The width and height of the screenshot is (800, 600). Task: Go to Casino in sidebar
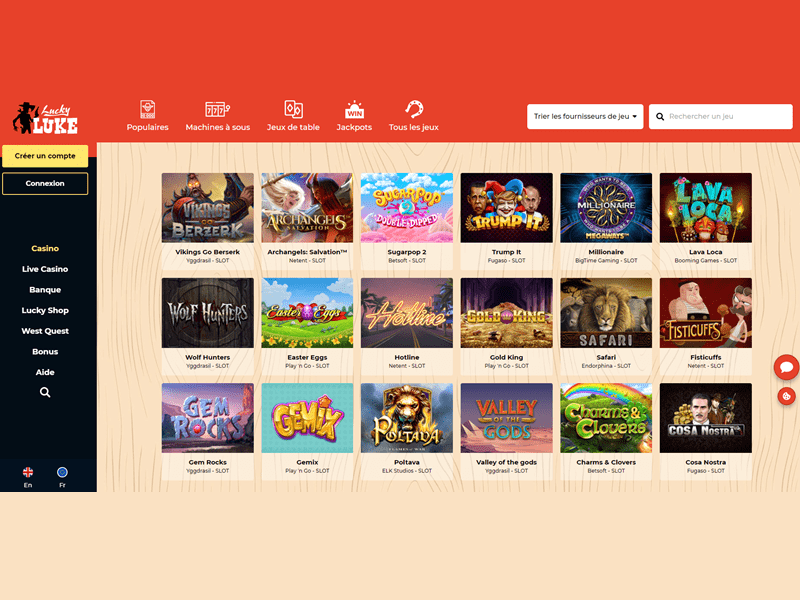45,248
